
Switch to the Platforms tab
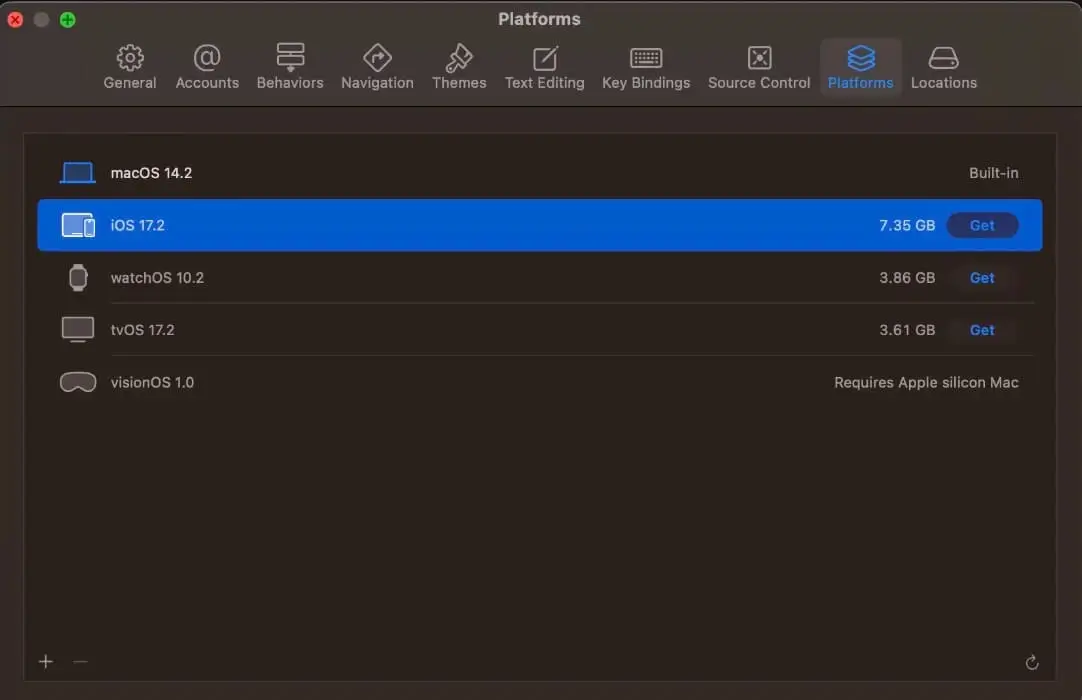click(x=861, y=66)
